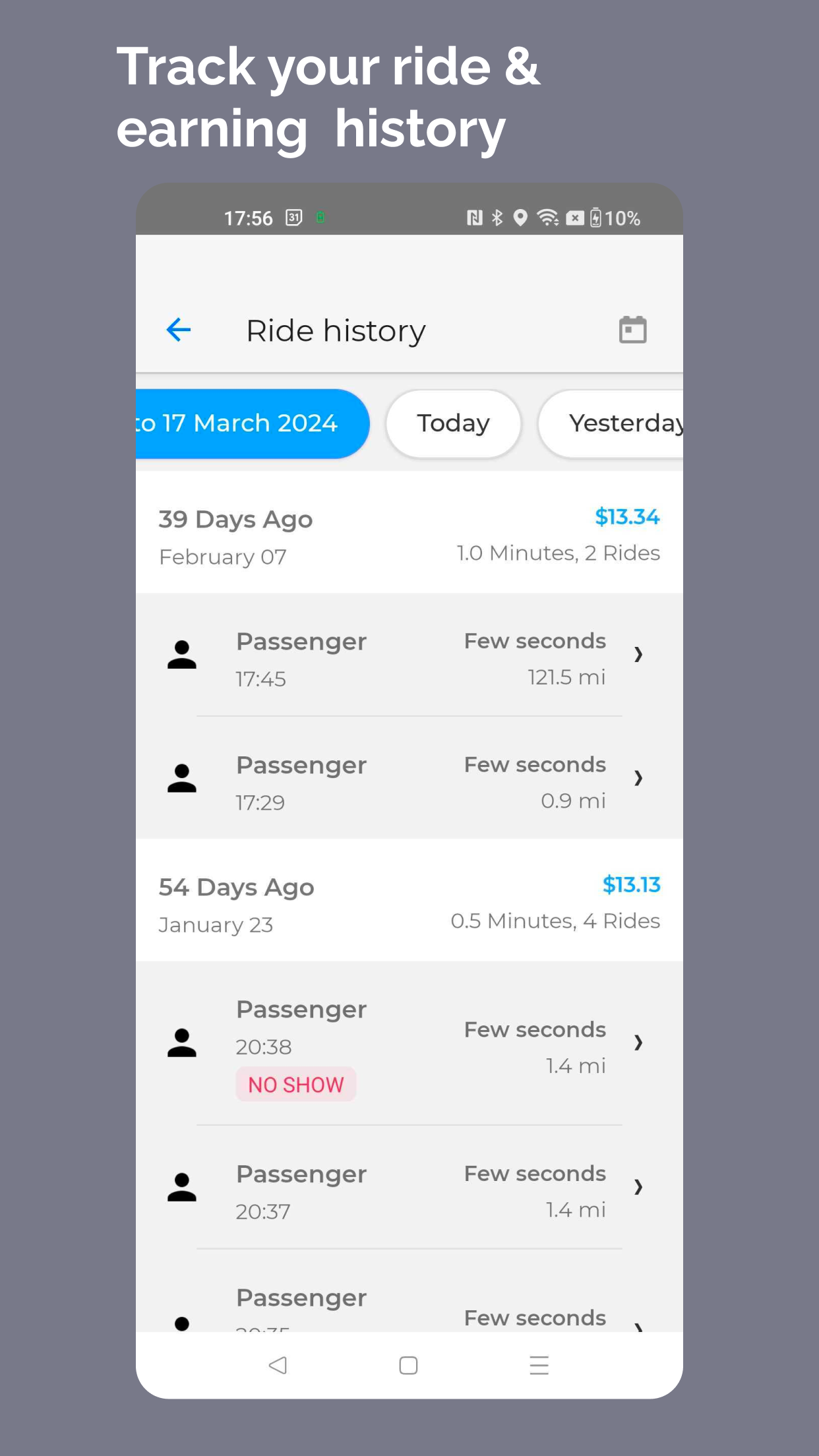Open Android recent apps menu icon
819x1456 pixels.
coord(539,1365)
